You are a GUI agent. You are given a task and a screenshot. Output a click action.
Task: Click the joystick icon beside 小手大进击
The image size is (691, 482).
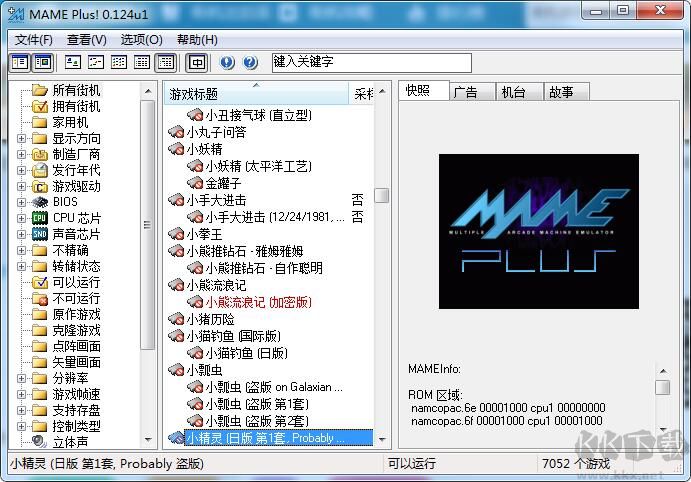pyautogui.click(x=176, y=200)
